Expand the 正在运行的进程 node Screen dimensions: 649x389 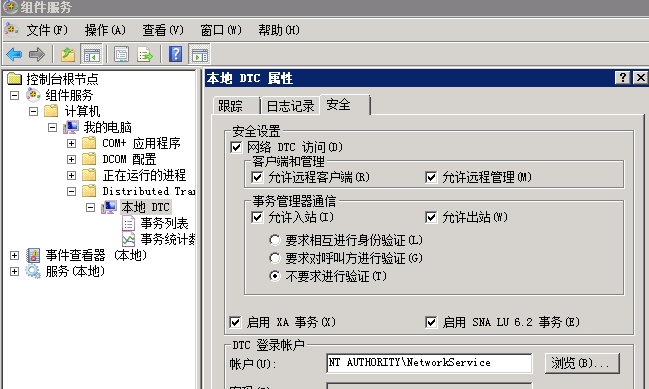click(71, 175)
